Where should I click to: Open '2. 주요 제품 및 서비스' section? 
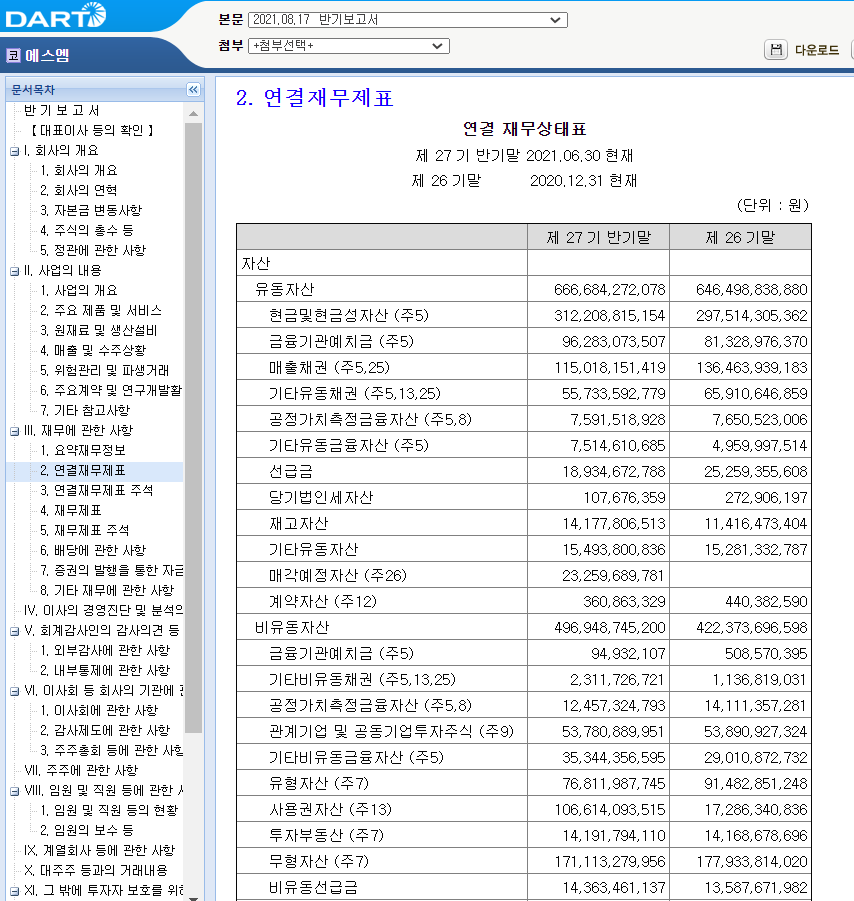[101, 310]
